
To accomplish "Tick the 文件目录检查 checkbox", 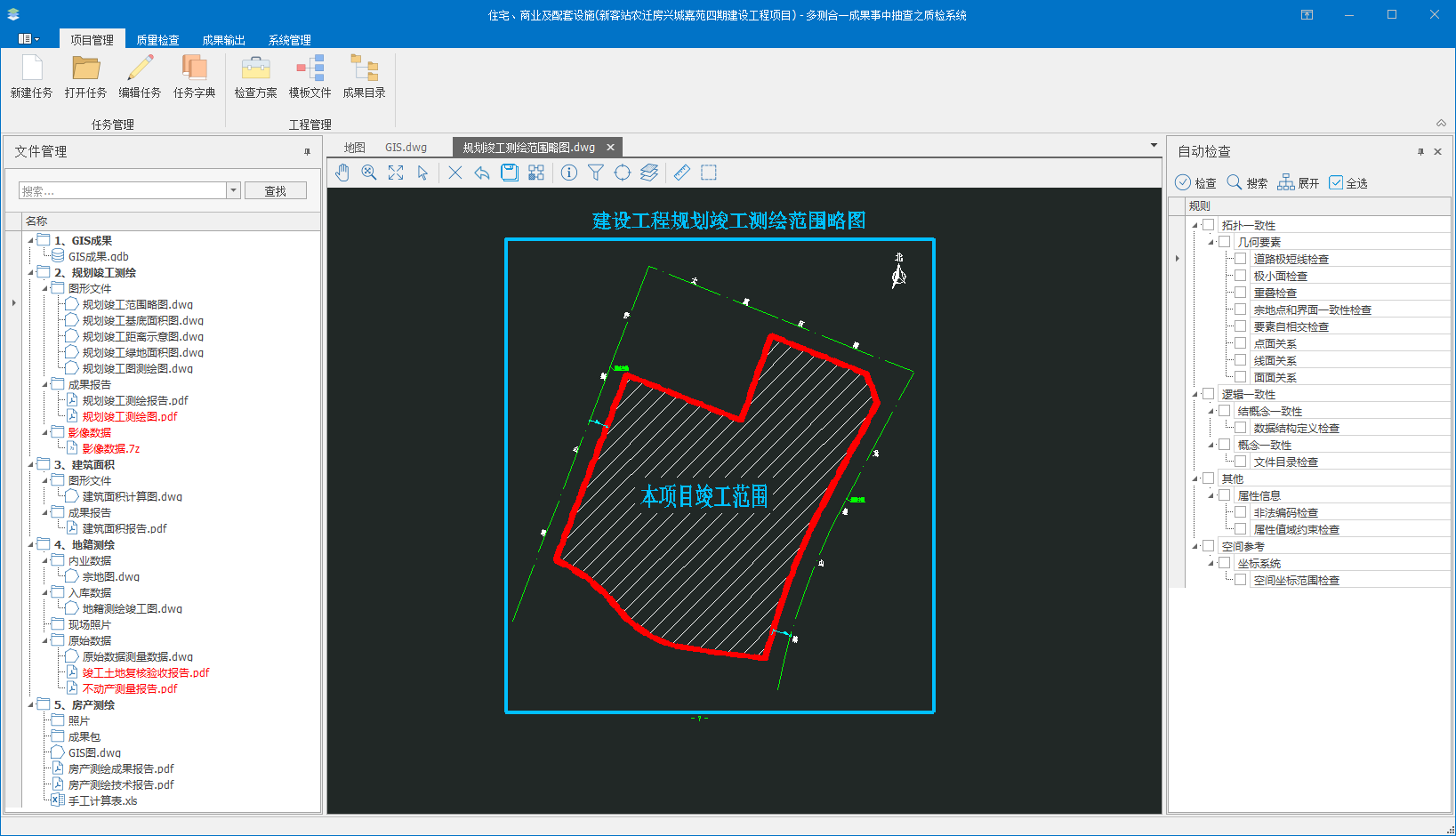I will coord(1240,462).
